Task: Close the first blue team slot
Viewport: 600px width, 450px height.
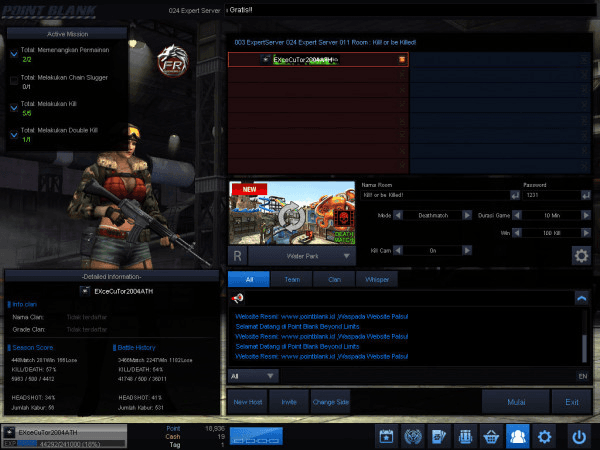Action: [x=584, y=59]
